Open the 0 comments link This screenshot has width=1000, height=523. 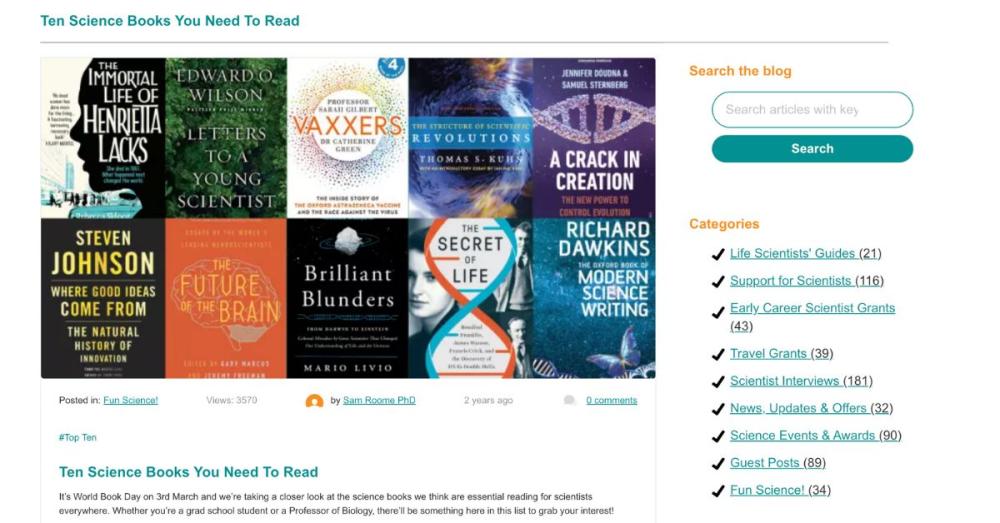pos(612,401)
